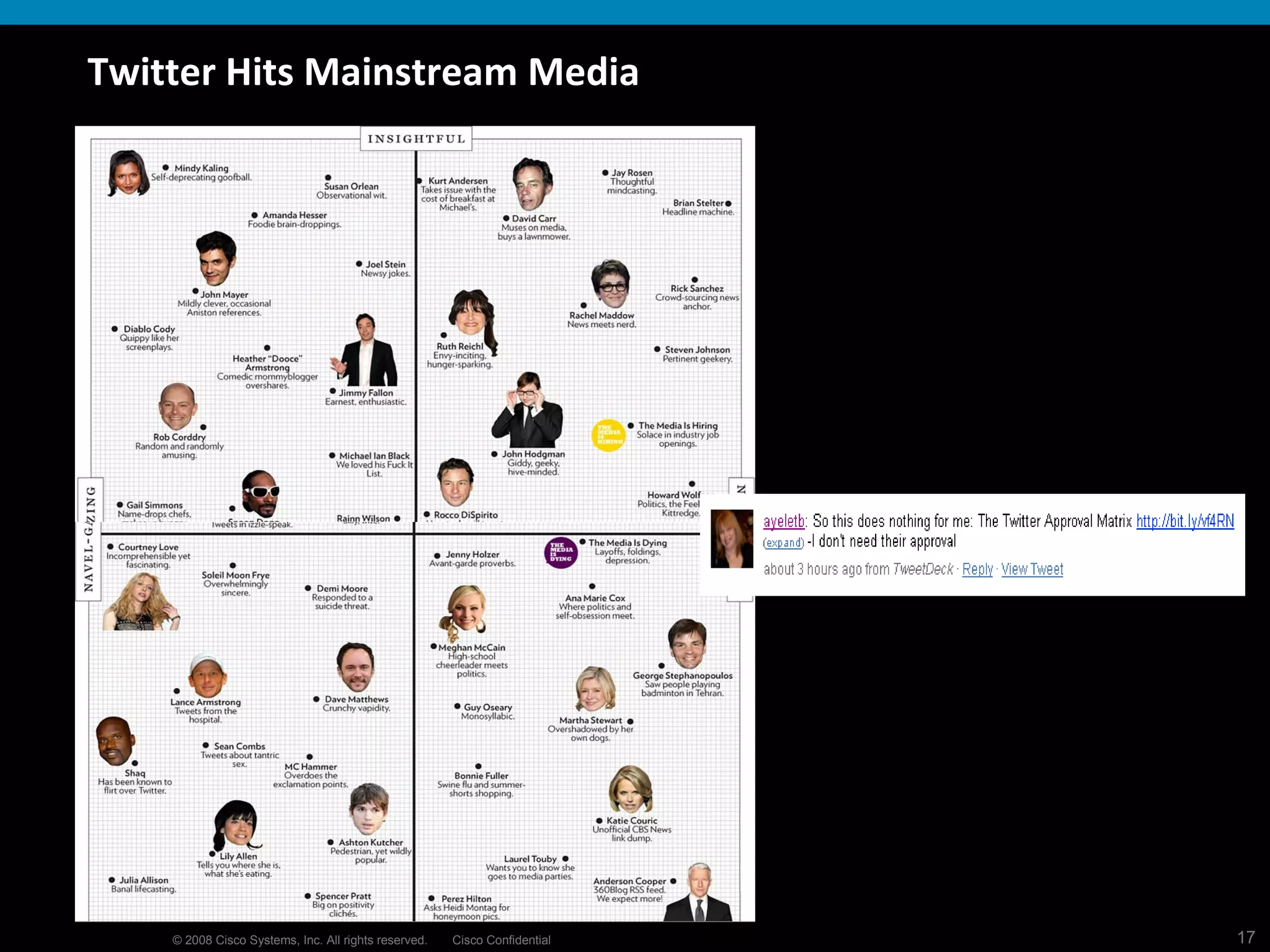Viewport: 1270px width, 952px height.
Task: Click Shaq's face photo
Action: pos(115,741)
